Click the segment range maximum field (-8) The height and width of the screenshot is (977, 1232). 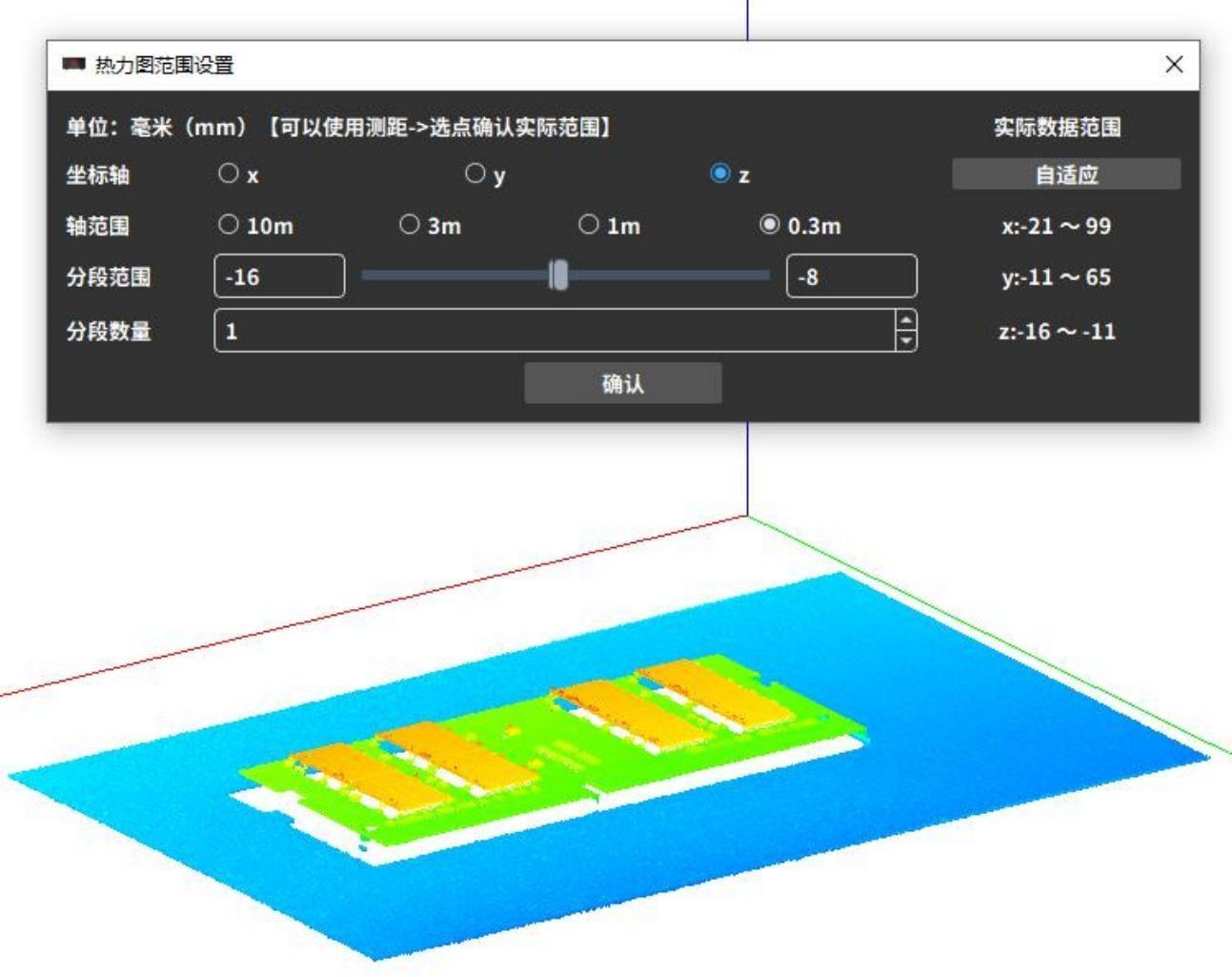(851, 276)
